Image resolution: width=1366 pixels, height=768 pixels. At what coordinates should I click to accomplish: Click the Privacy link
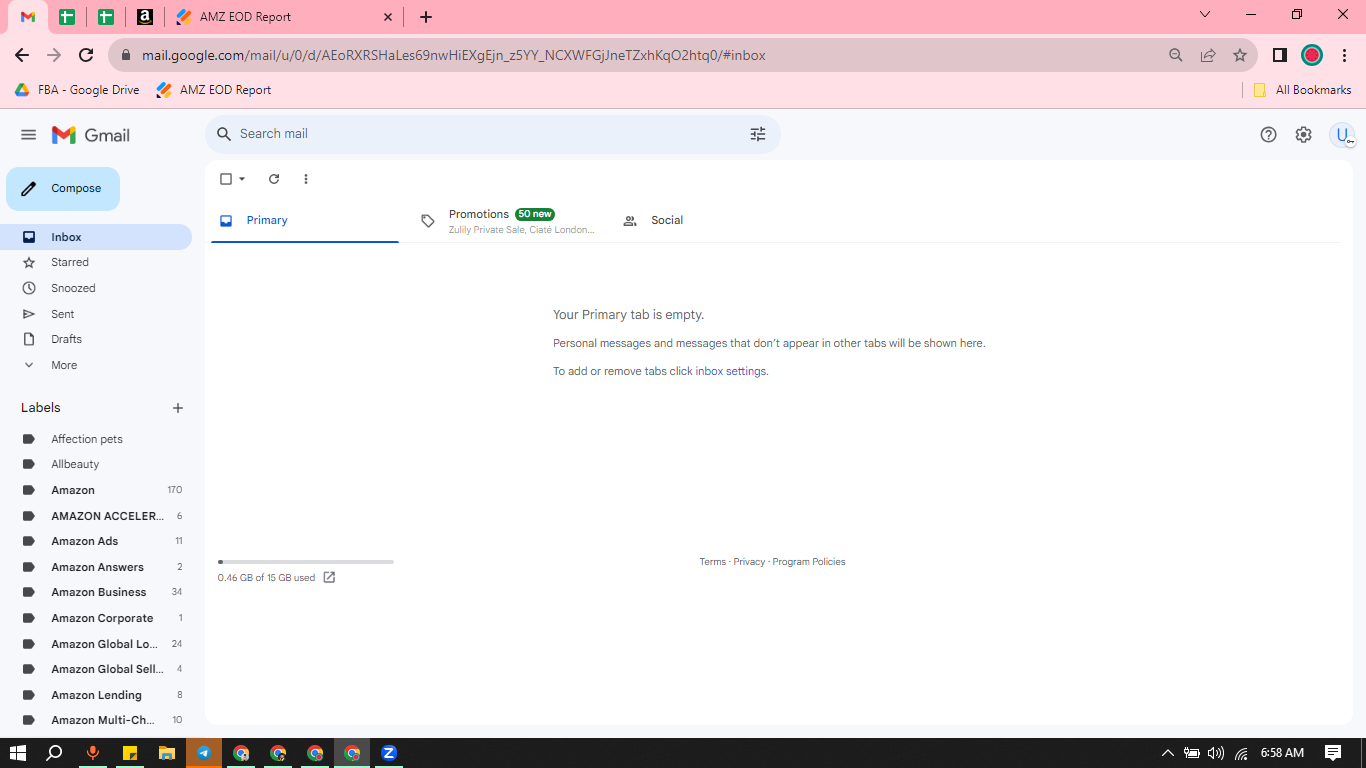[x=749, y=562]
